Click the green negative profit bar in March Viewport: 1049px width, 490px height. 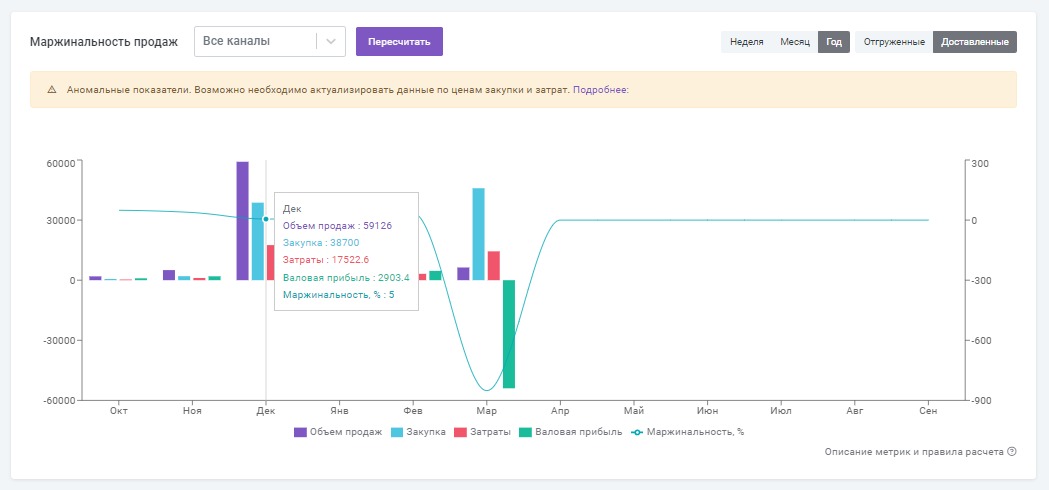pos(509,333)
